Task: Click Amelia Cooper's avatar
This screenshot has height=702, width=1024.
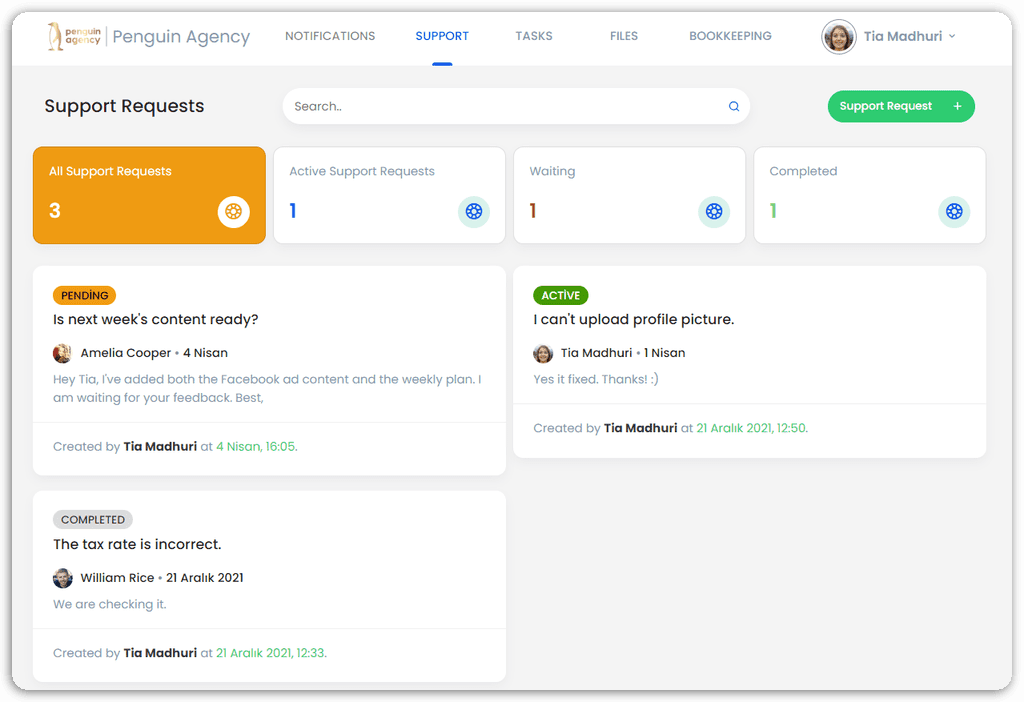Action: [62, 353]
